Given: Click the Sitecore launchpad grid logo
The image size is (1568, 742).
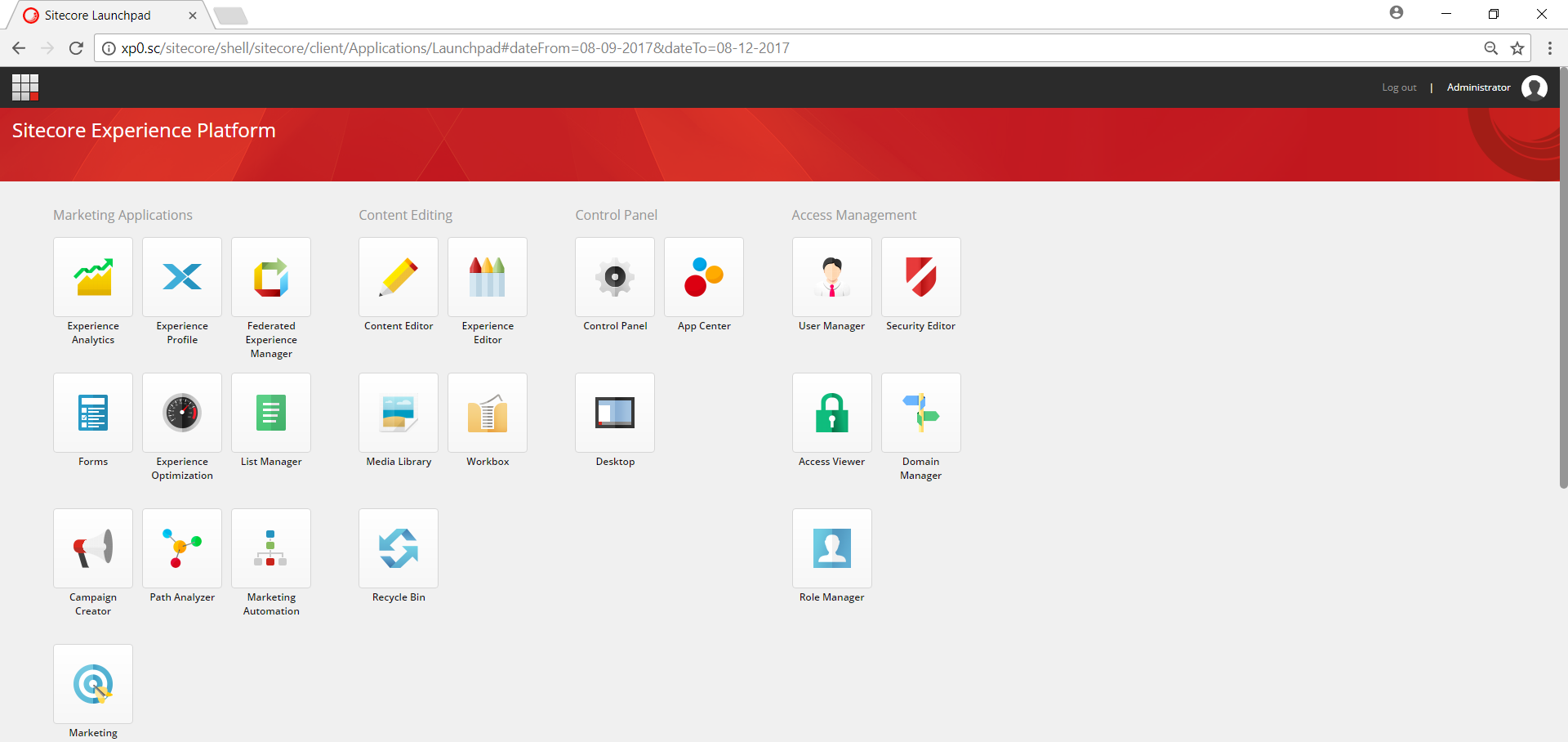Looking at the screenshot, I should pyautogui.click(x=25, y=87).
